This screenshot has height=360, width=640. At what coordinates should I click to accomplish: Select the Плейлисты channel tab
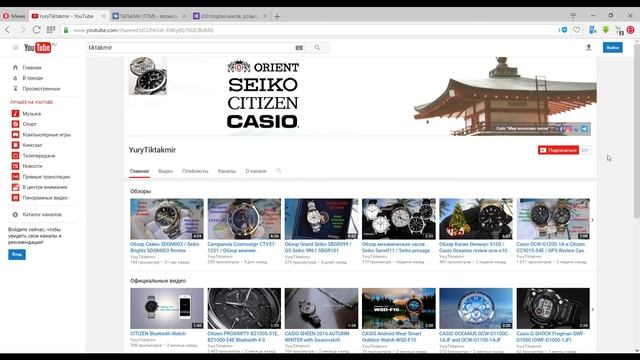pyautogui.click(x=195, y=171)
